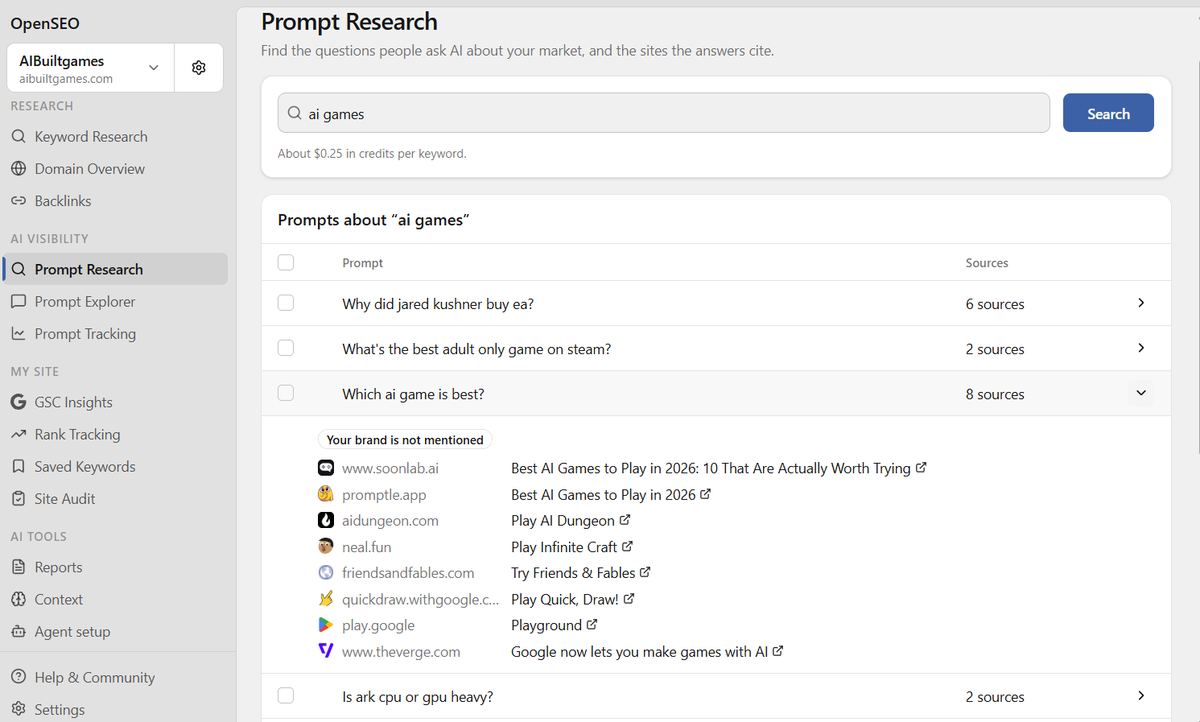Click the Agent setup robot icon
The width and height of the screenshot is (1200, 722).
(x=18, y=632)
